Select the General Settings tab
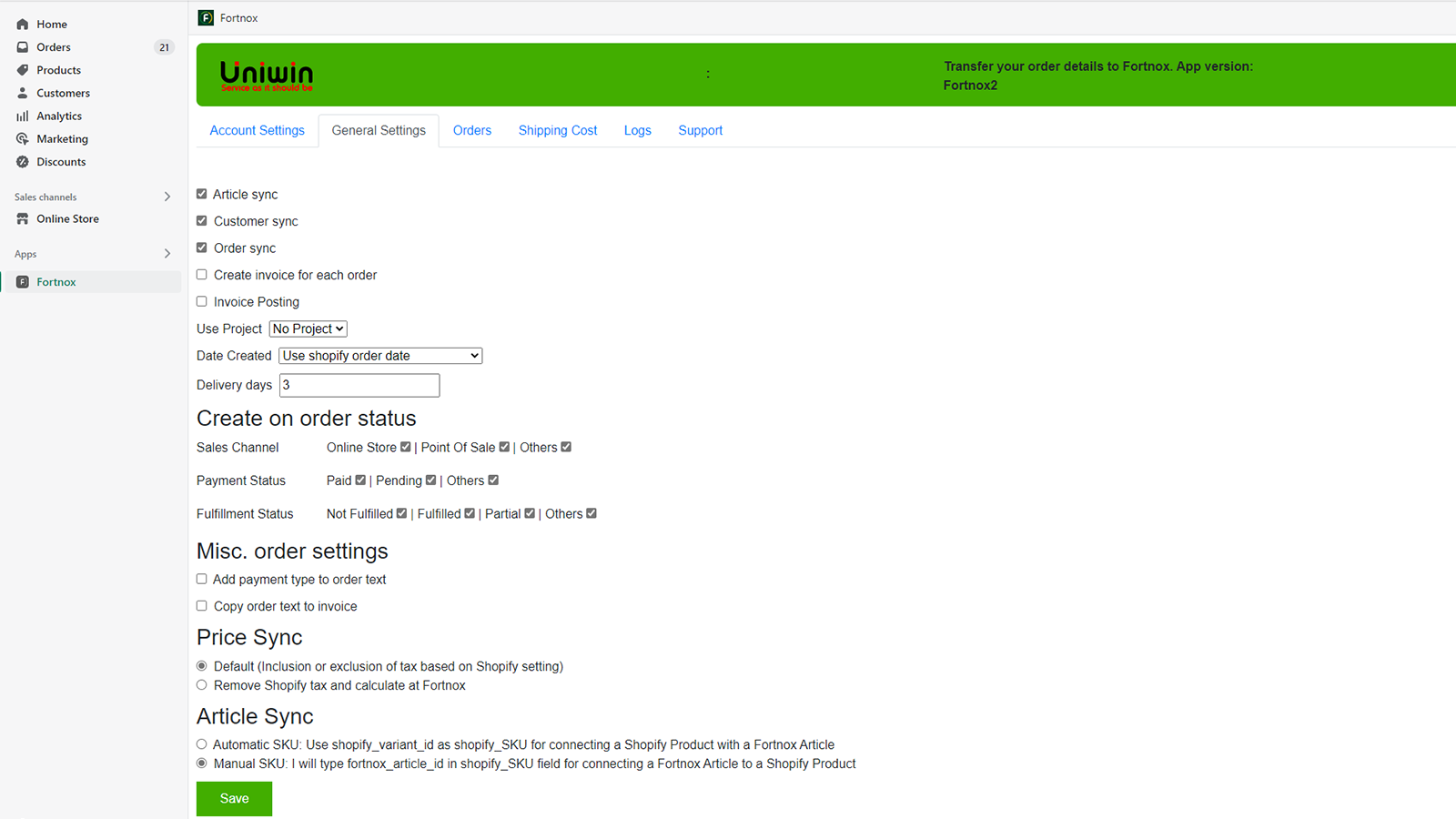Image resolution: width=1456 pixels, height=819 pixels. pos(379,130)
